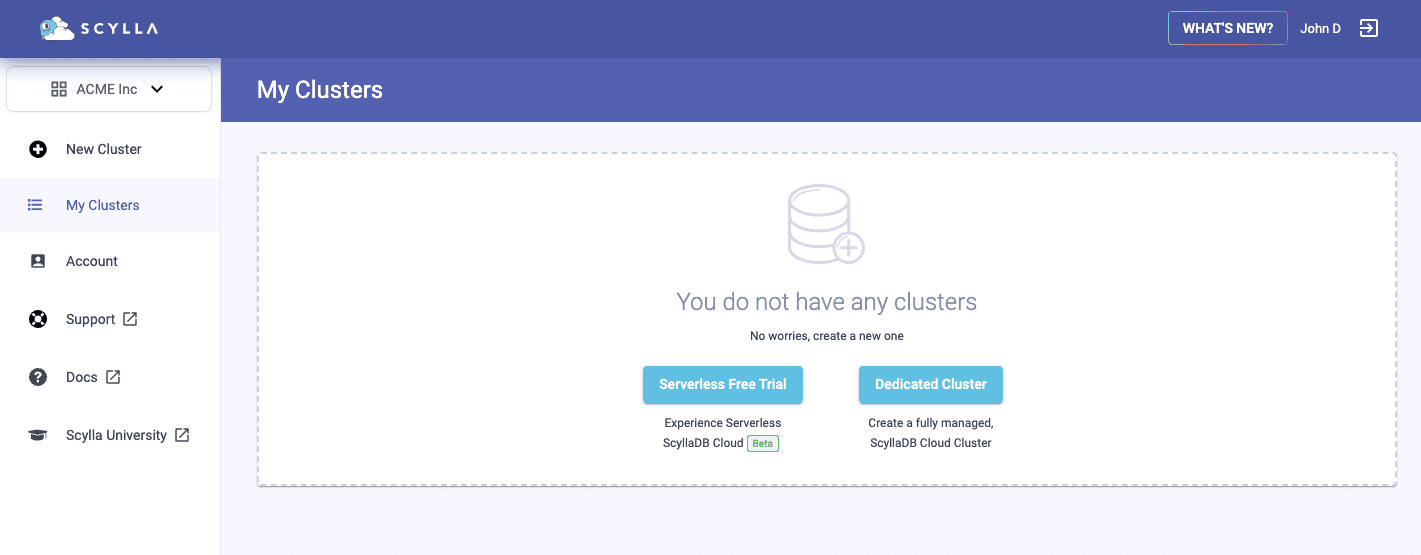The width and height of the screenshot is (1421, 555).
Task: Click the external link icon next to Support
Action: [130, 319]
